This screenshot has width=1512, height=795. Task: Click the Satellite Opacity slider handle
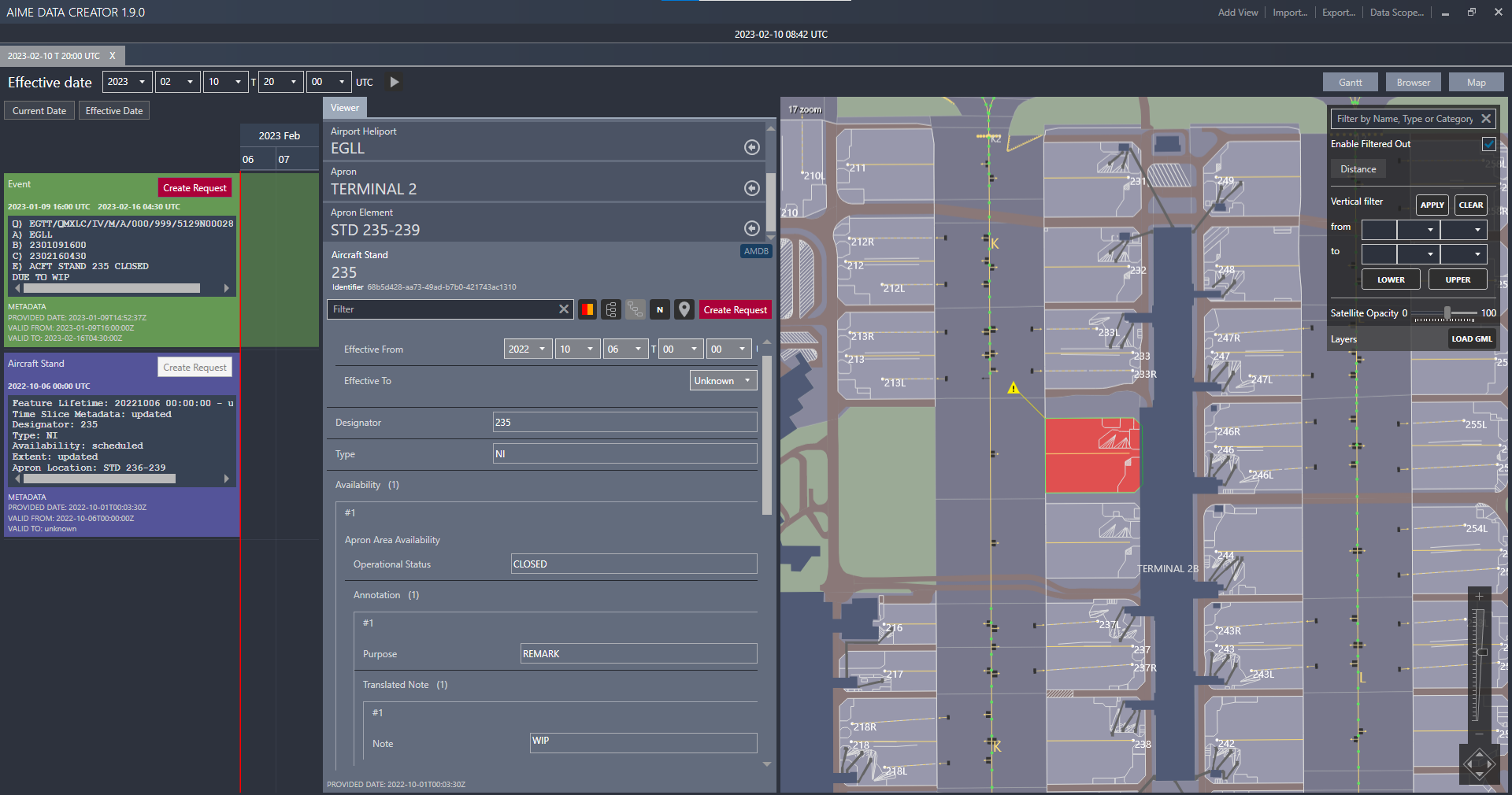coord(1447,313)
